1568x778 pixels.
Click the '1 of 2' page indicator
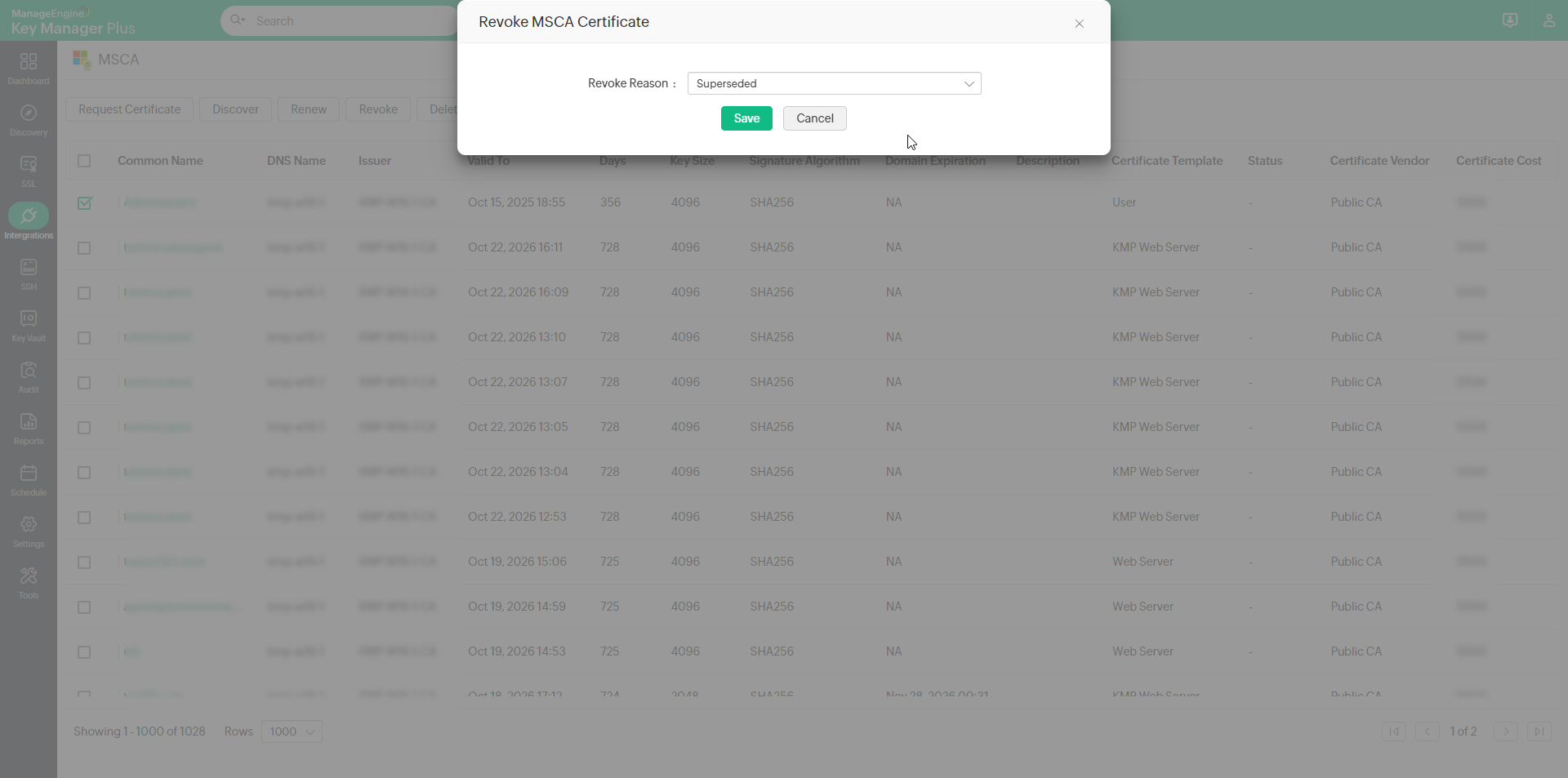pos(1463,731)
